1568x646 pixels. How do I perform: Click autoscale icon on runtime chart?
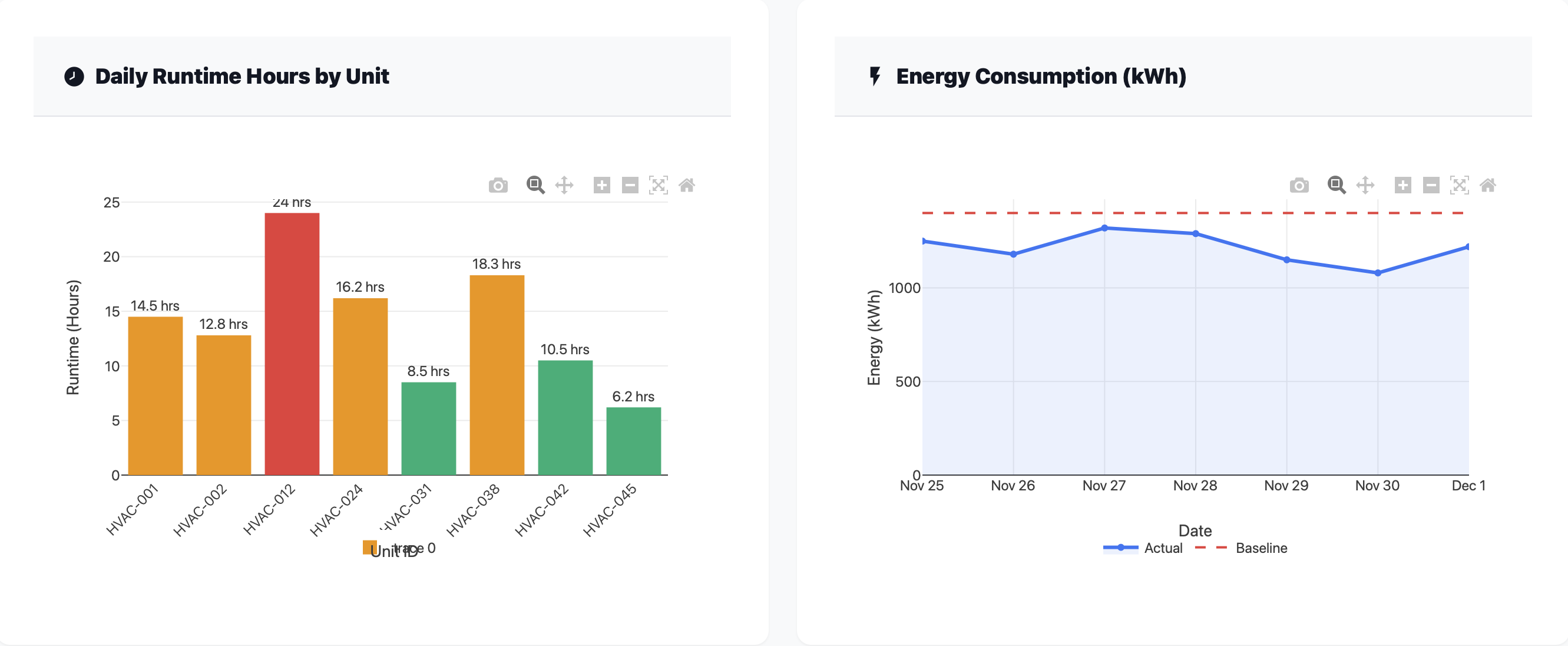658,185
